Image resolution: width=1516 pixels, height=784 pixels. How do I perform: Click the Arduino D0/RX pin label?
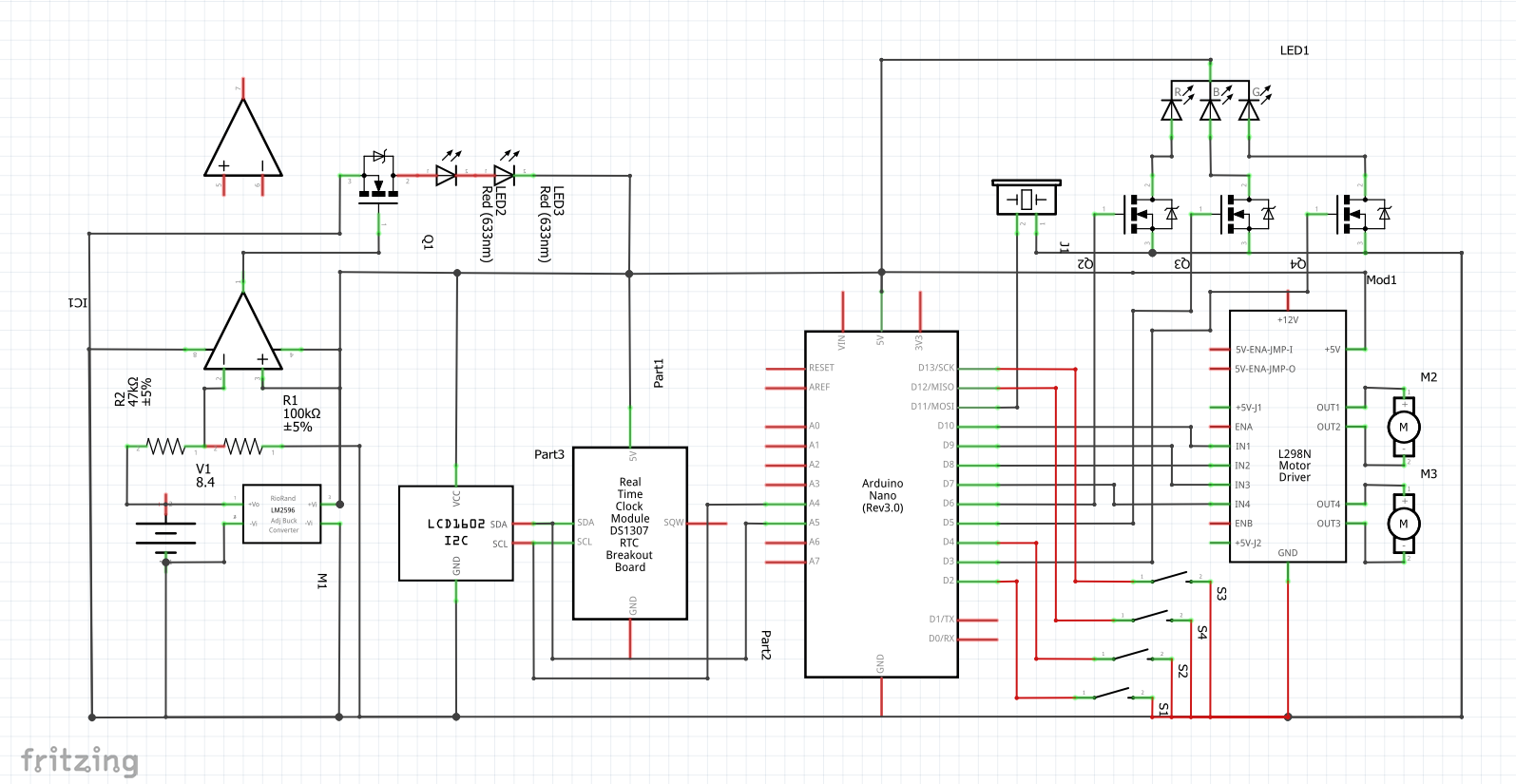[942, 639]
